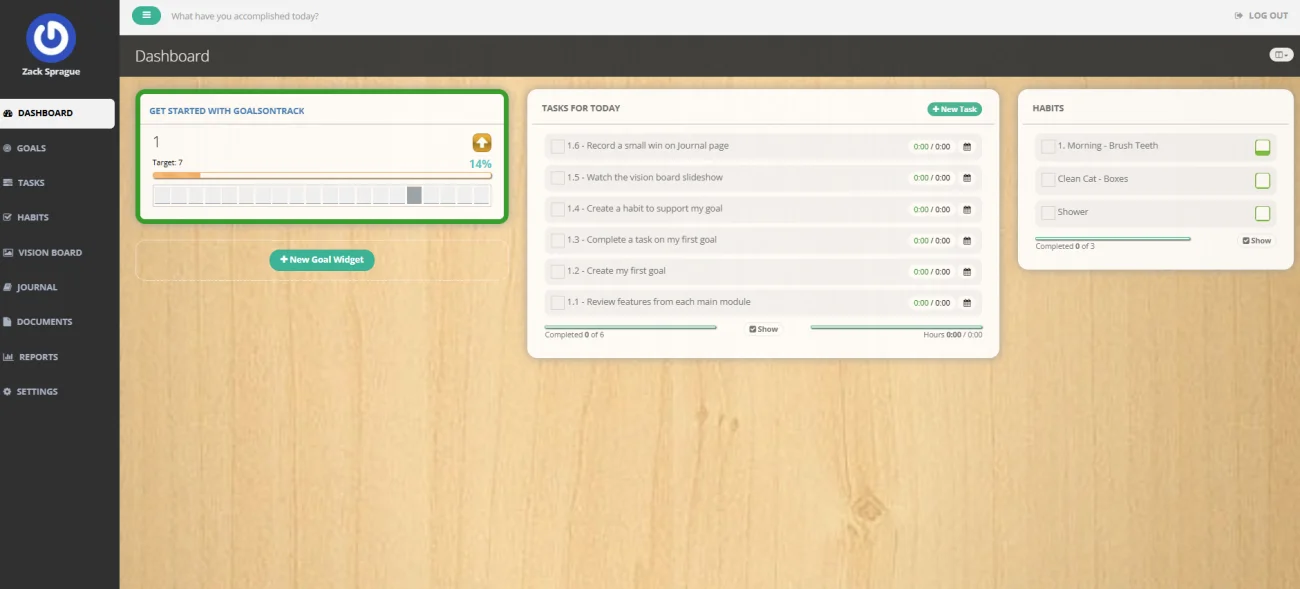1300x589 pixels.
Task: Open the green hamburger menu button
Action: pos(146,15)
